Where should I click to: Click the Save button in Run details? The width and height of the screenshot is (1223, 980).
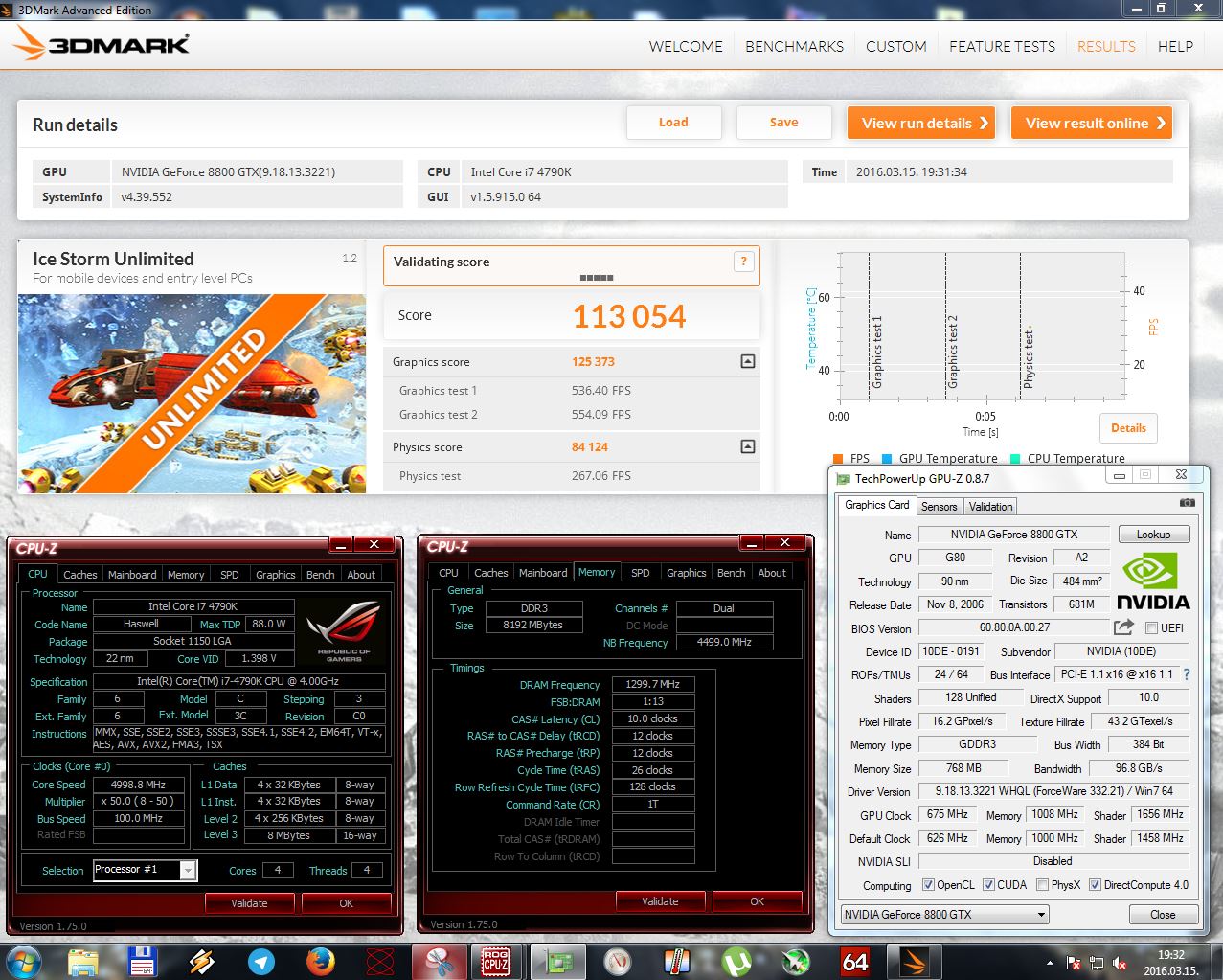pos(783,123)
